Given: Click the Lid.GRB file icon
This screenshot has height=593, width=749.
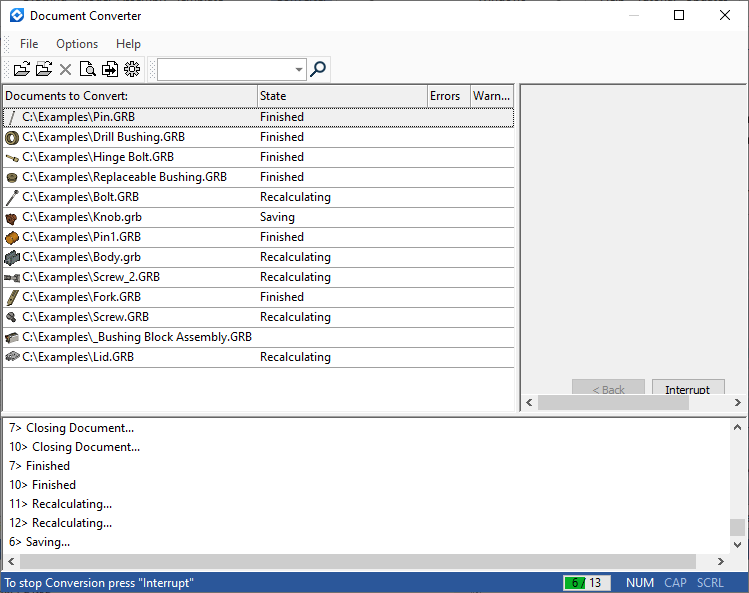Looking at the screenshot, I should click(12, 357).
